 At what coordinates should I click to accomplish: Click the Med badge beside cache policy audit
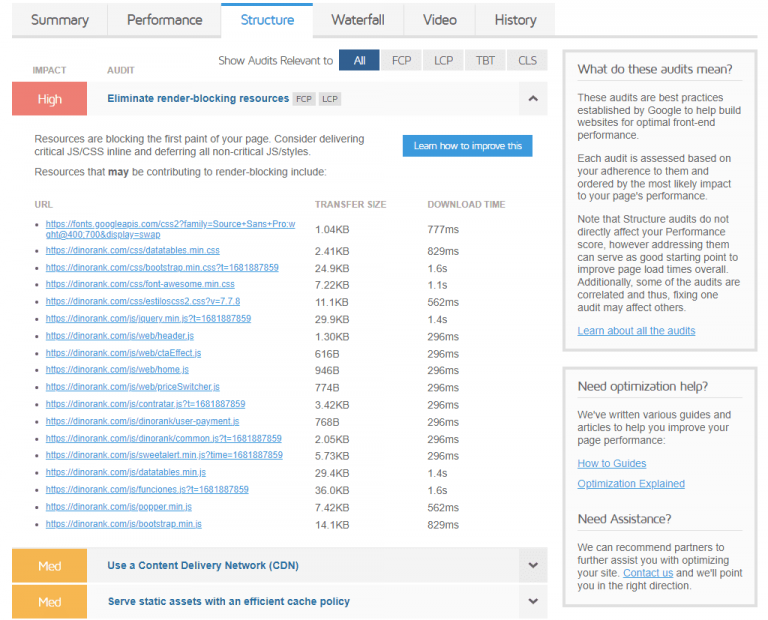tap(49, 601)
